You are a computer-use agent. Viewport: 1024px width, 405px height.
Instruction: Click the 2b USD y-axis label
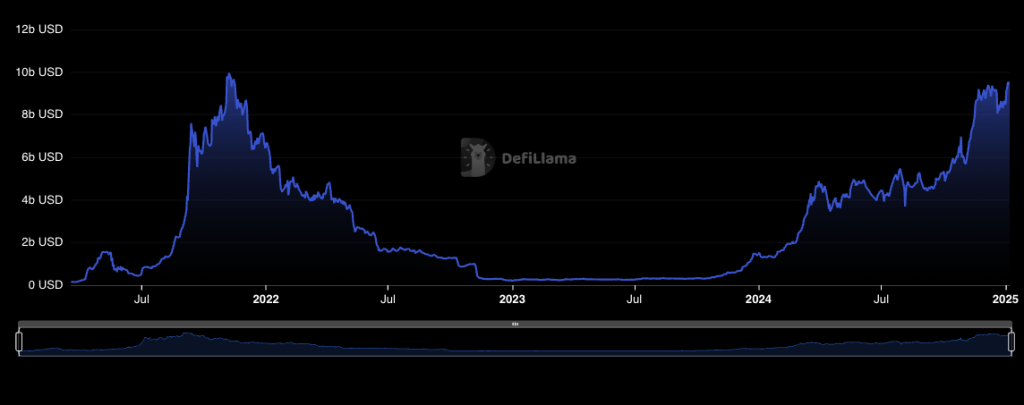42,242
